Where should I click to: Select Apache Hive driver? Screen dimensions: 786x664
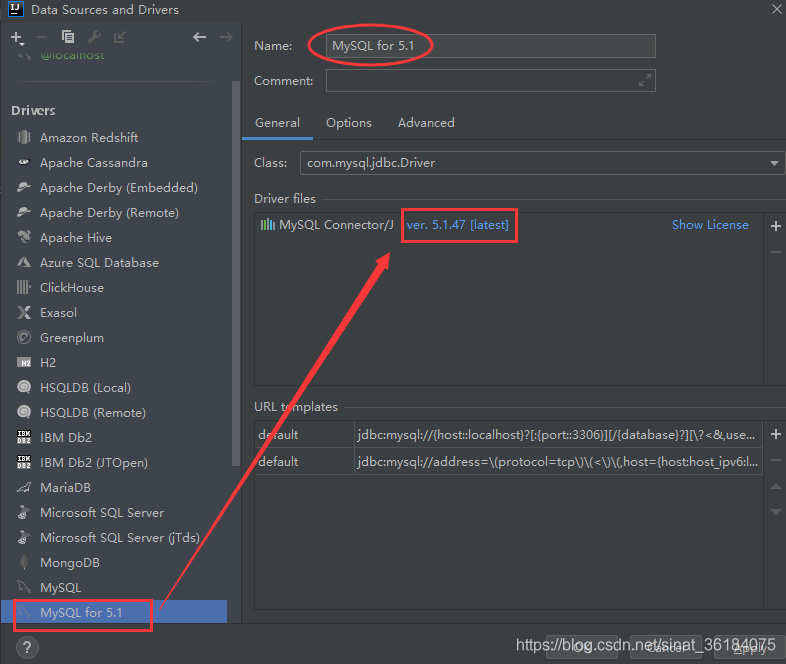click(x=76, y=238)
